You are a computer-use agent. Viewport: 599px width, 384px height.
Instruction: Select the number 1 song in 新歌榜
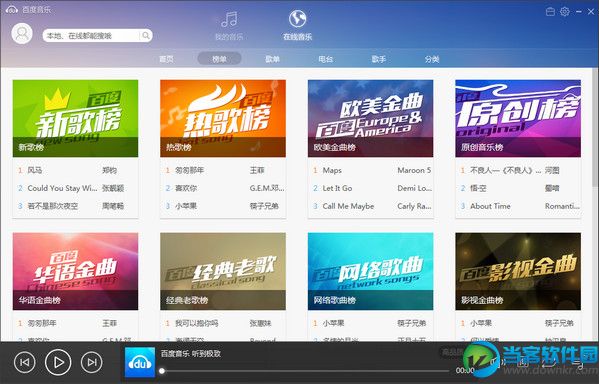point(35,170)
